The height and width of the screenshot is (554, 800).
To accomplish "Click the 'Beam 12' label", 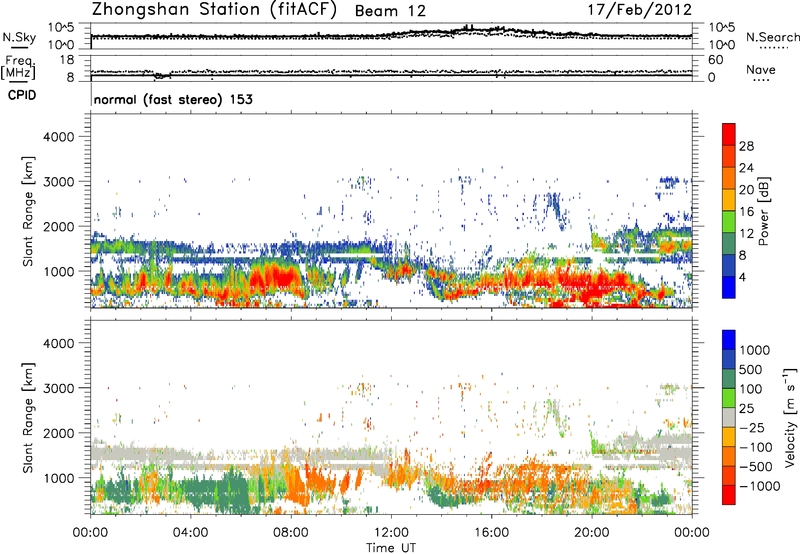I will point(390,11).
